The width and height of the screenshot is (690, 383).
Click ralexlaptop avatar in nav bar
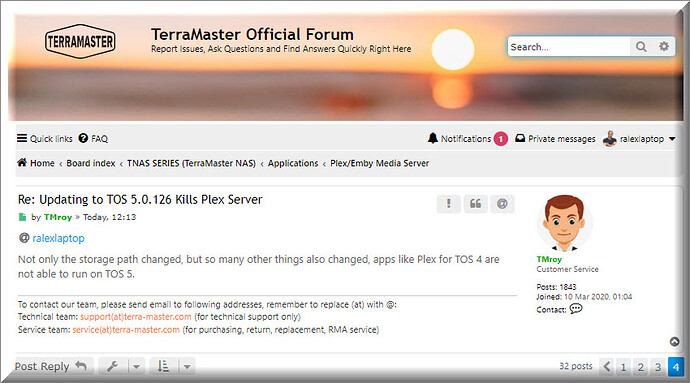(609, 139)
